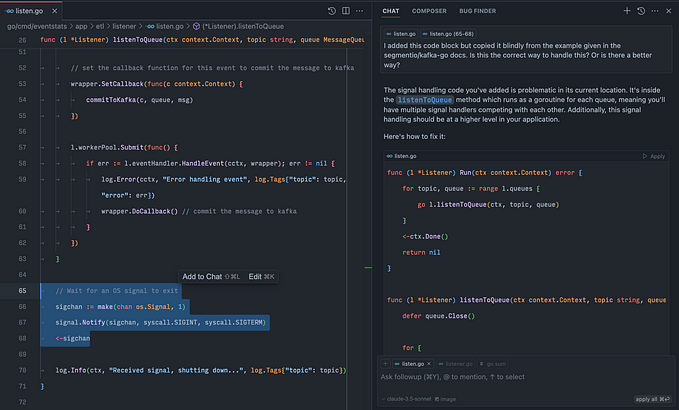Click the 'etl' breadcrumb segment
679x410 pixels.
[100, 26]
